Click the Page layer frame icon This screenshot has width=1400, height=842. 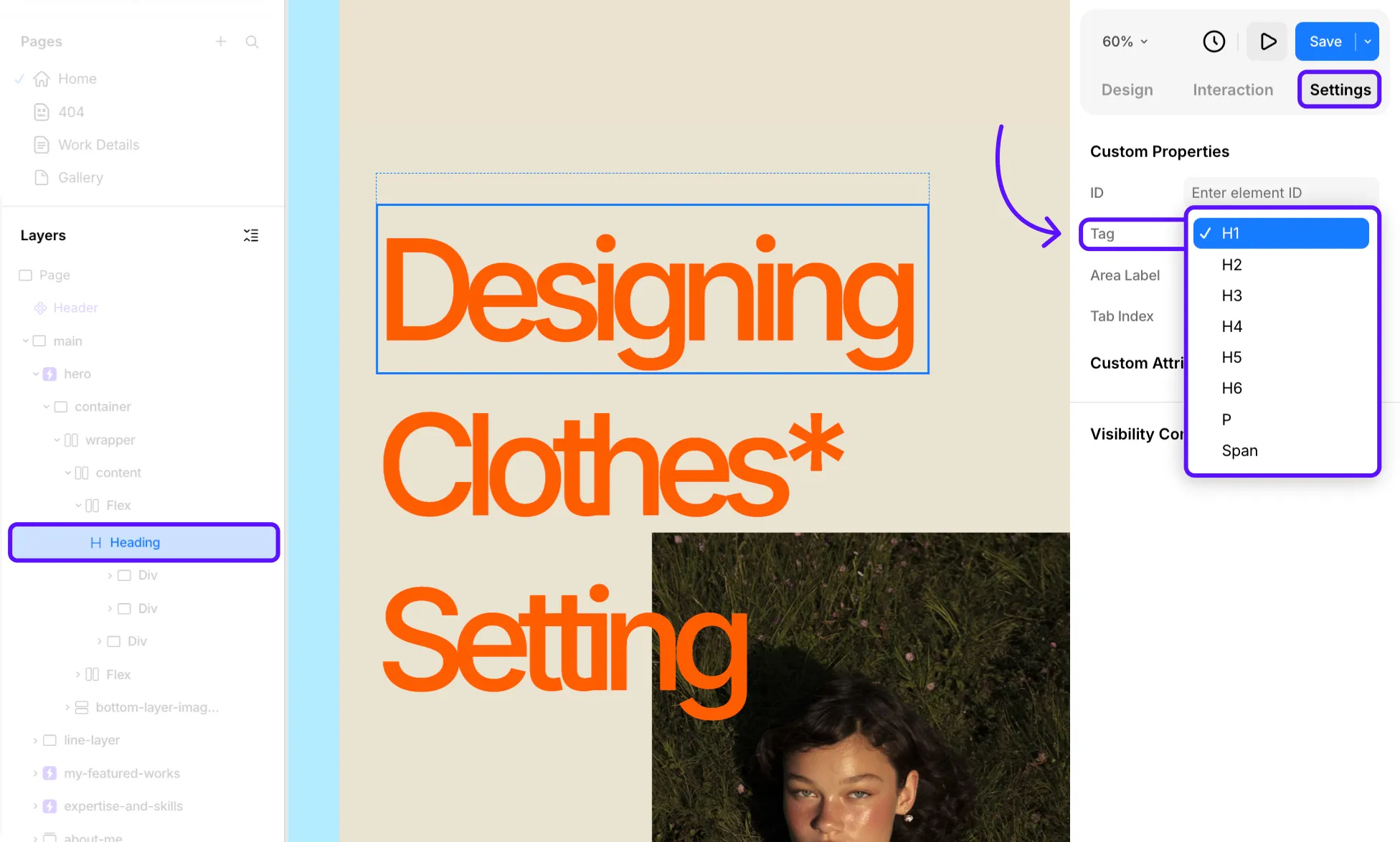[26, 275]
